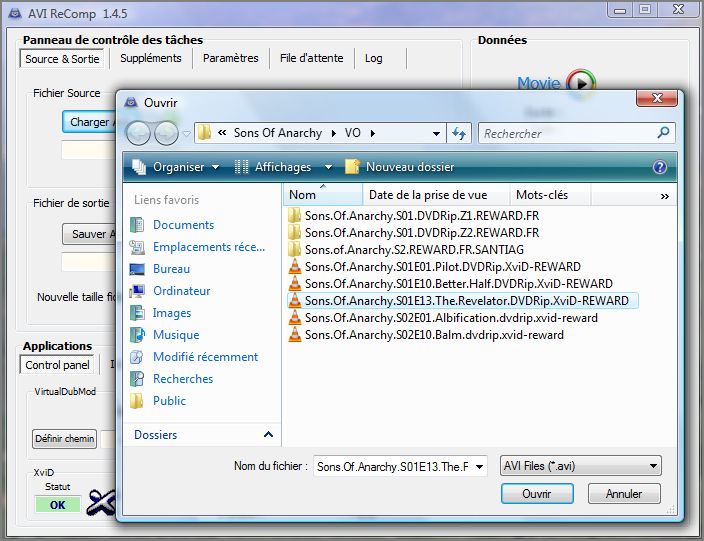Click the back navigation arrow in Ouvrir dialog

tap(138, 133)
